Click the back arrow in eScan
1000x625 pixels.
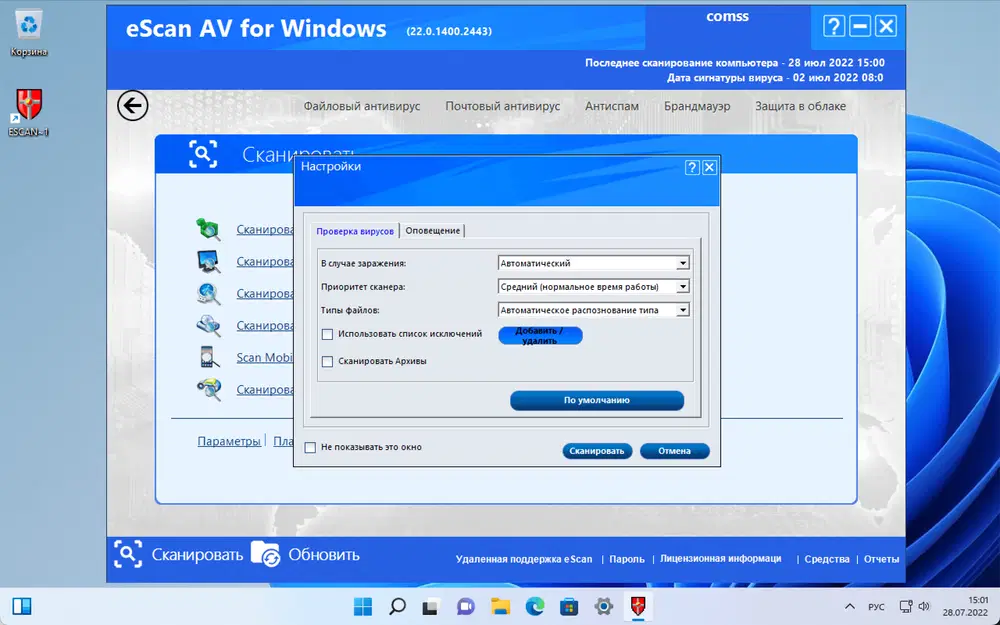133,106
